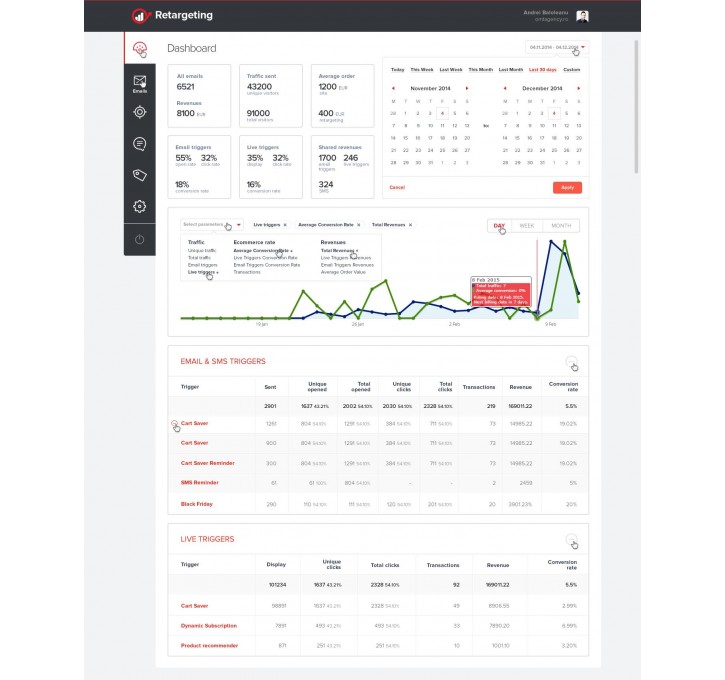Click the page vertical scrollbar
725x680 pixels.
636,106
